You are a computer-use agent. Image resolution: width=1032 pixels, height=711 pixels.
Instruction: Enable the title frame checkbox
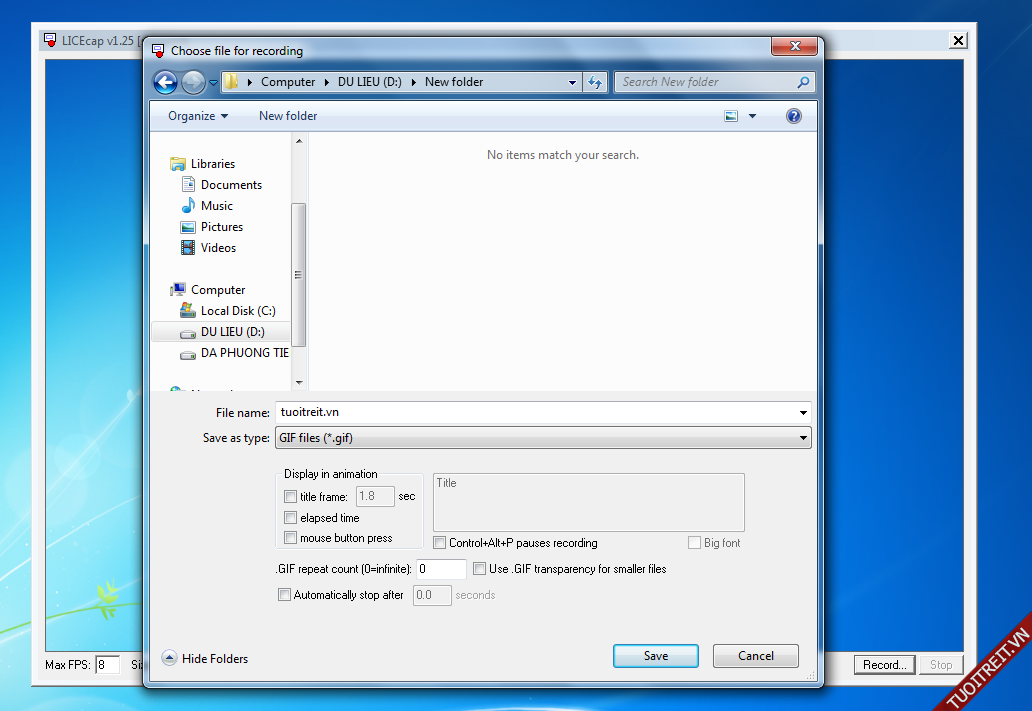[x=291, y=497]
